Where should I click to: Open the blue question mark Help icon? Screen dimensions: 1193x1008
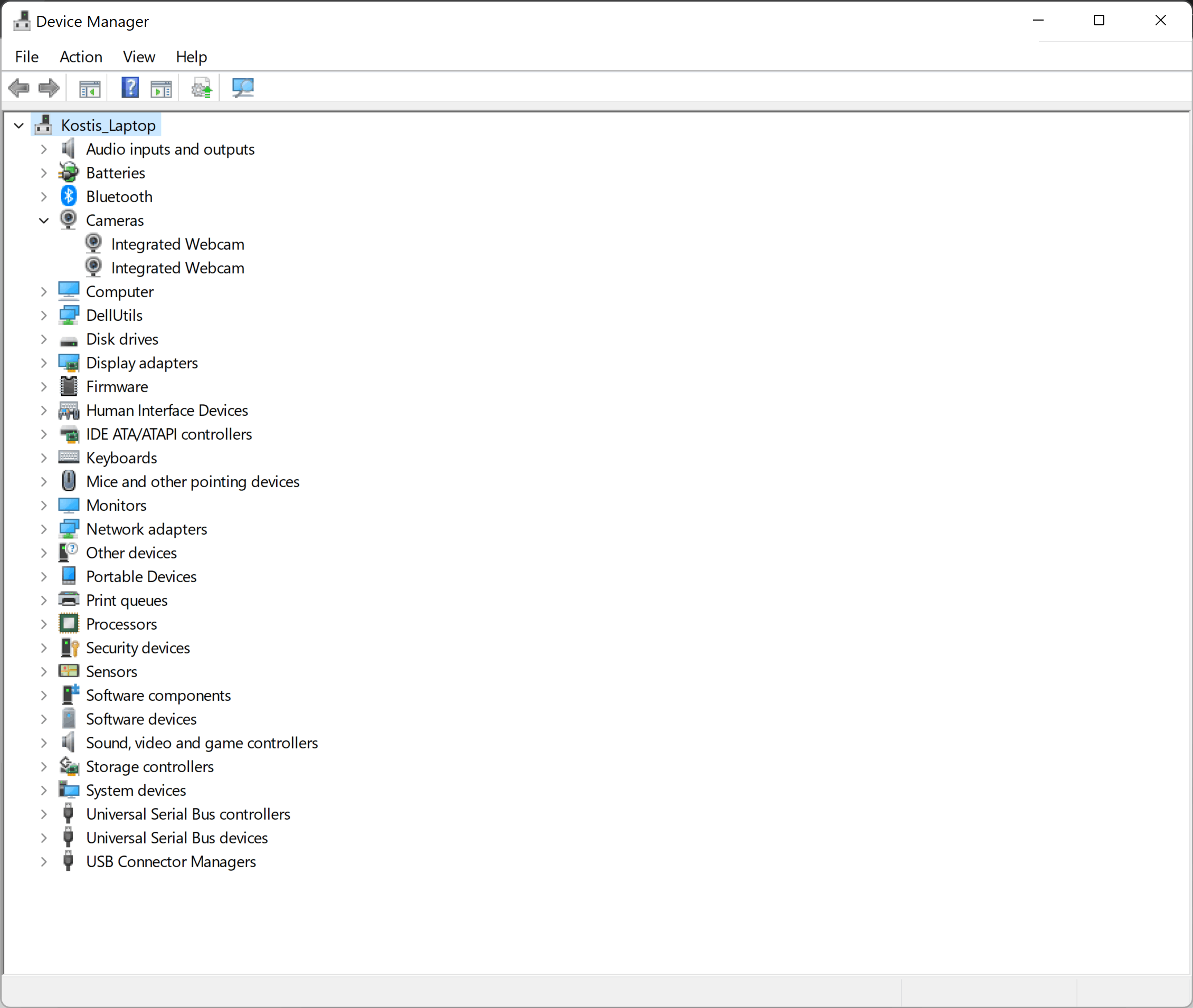coord(130,88)
